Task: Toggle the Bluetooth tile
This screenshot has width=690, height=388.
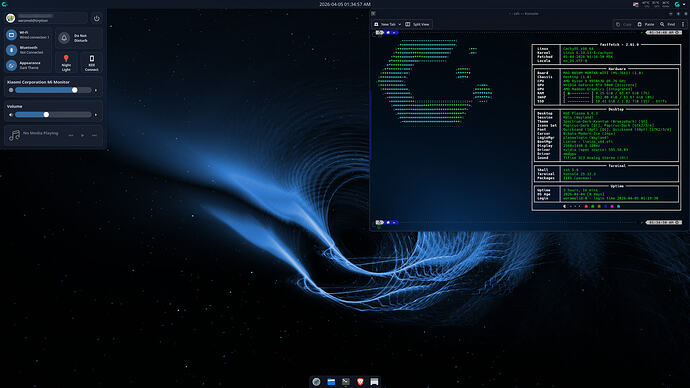Action: pos(28,50)
